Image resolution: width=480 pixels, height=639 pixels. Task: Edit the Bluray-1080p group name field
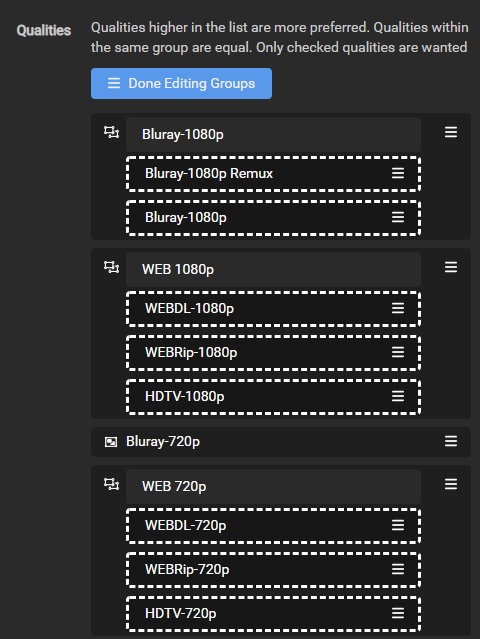point(273,134)
